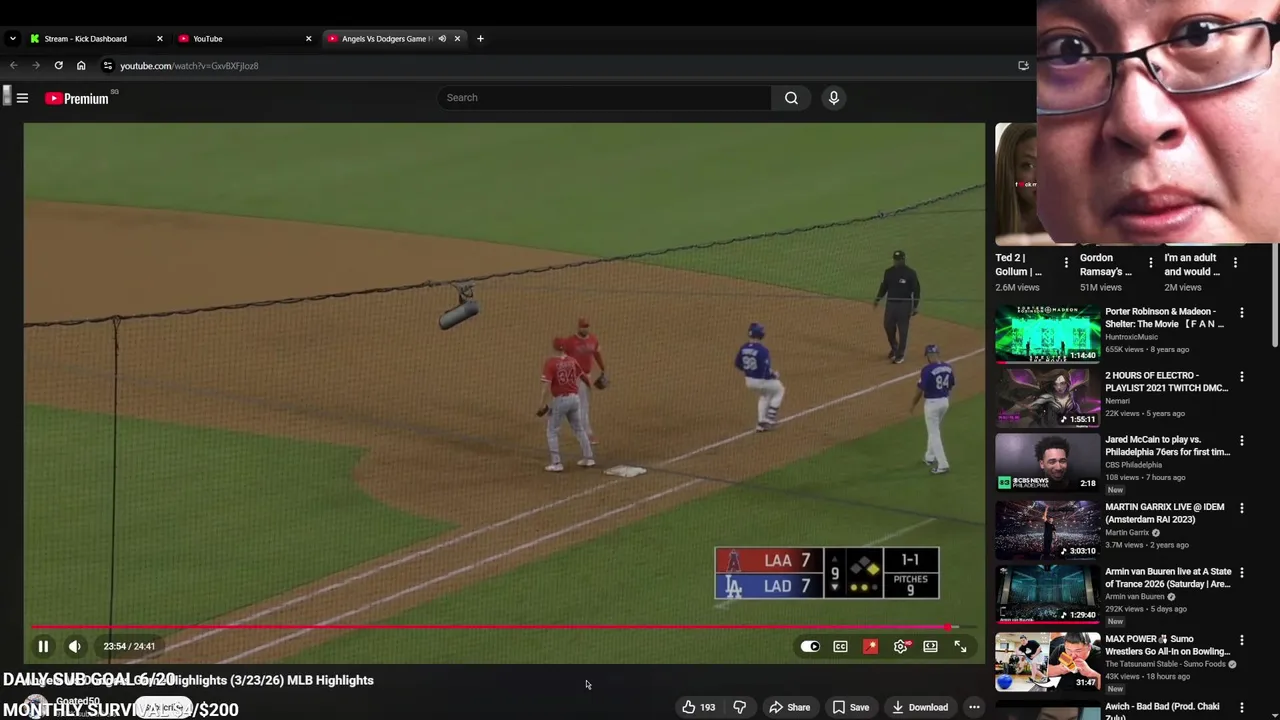Click the red extension icon in player controls

pyautogui.click(x=870, y=647)
